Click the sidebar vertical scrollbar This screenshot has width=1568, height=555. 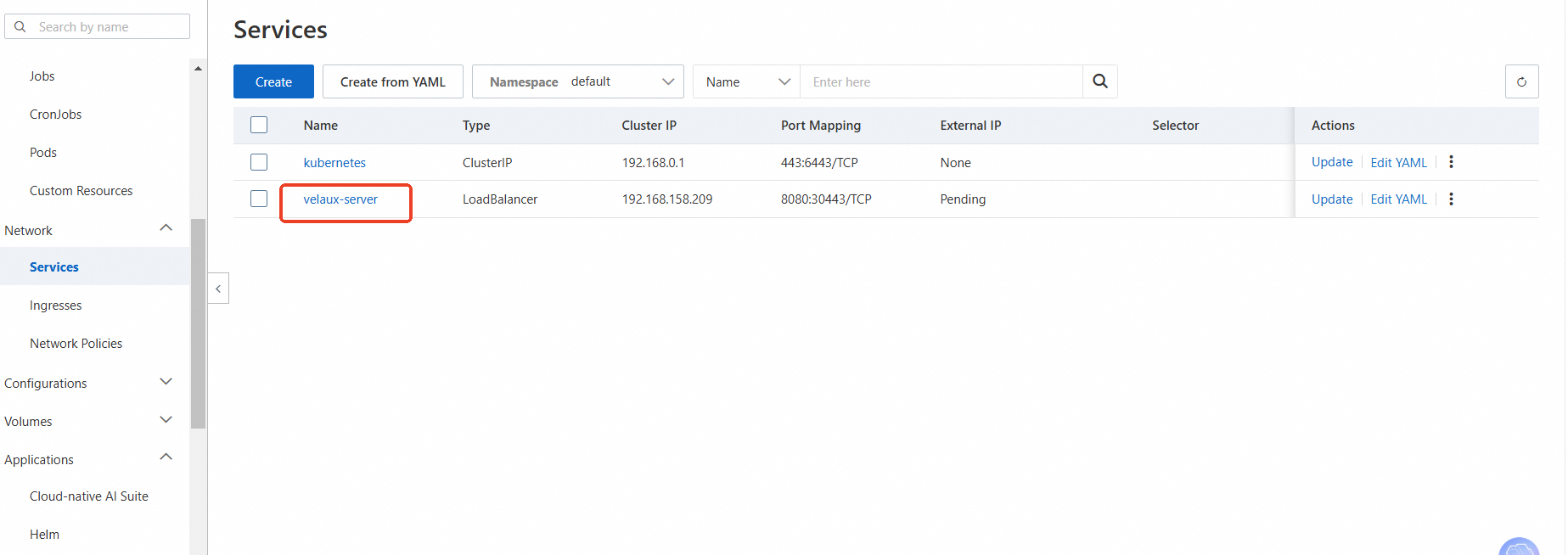[198, 323]
